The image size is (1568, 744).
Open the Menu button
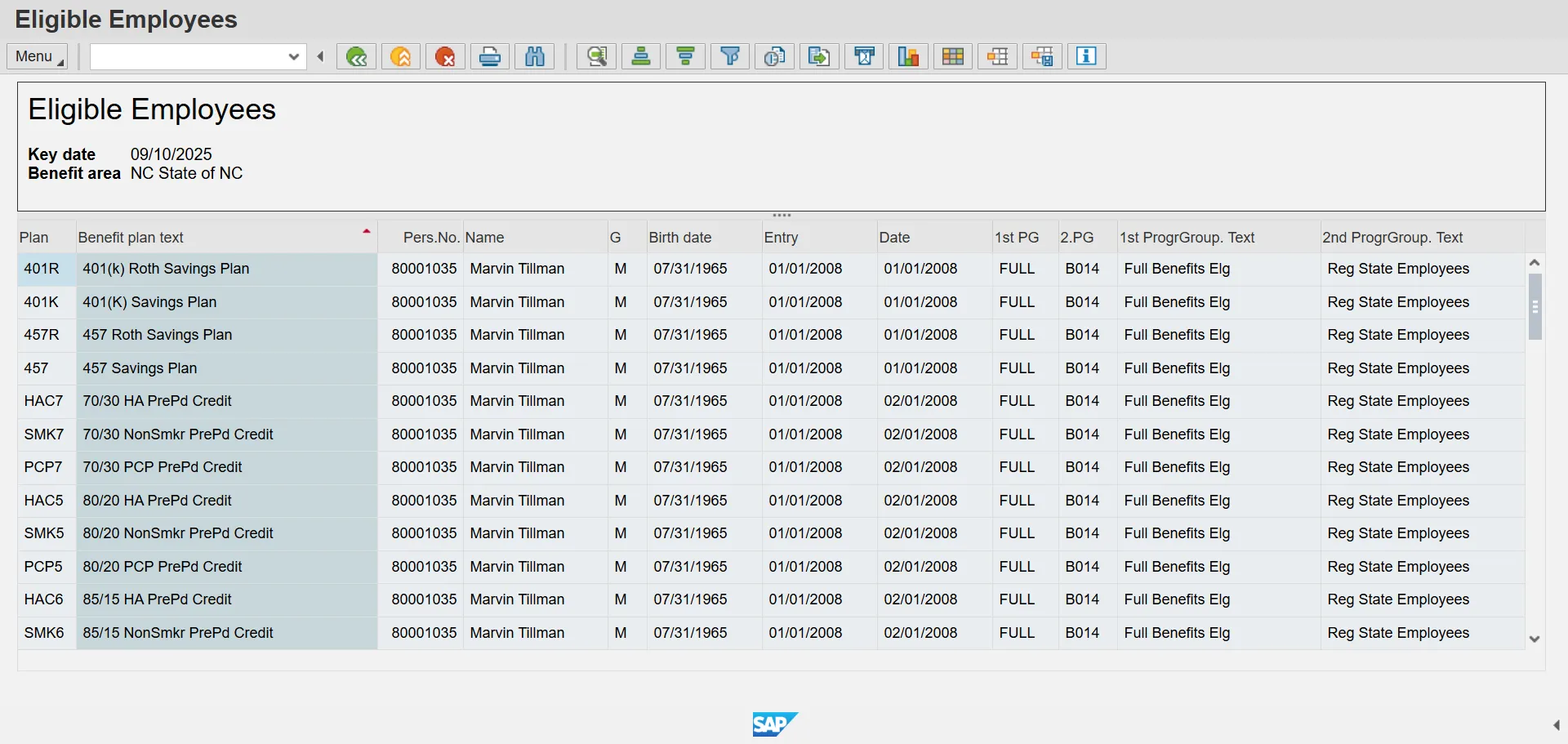click(x=38, y=56)
